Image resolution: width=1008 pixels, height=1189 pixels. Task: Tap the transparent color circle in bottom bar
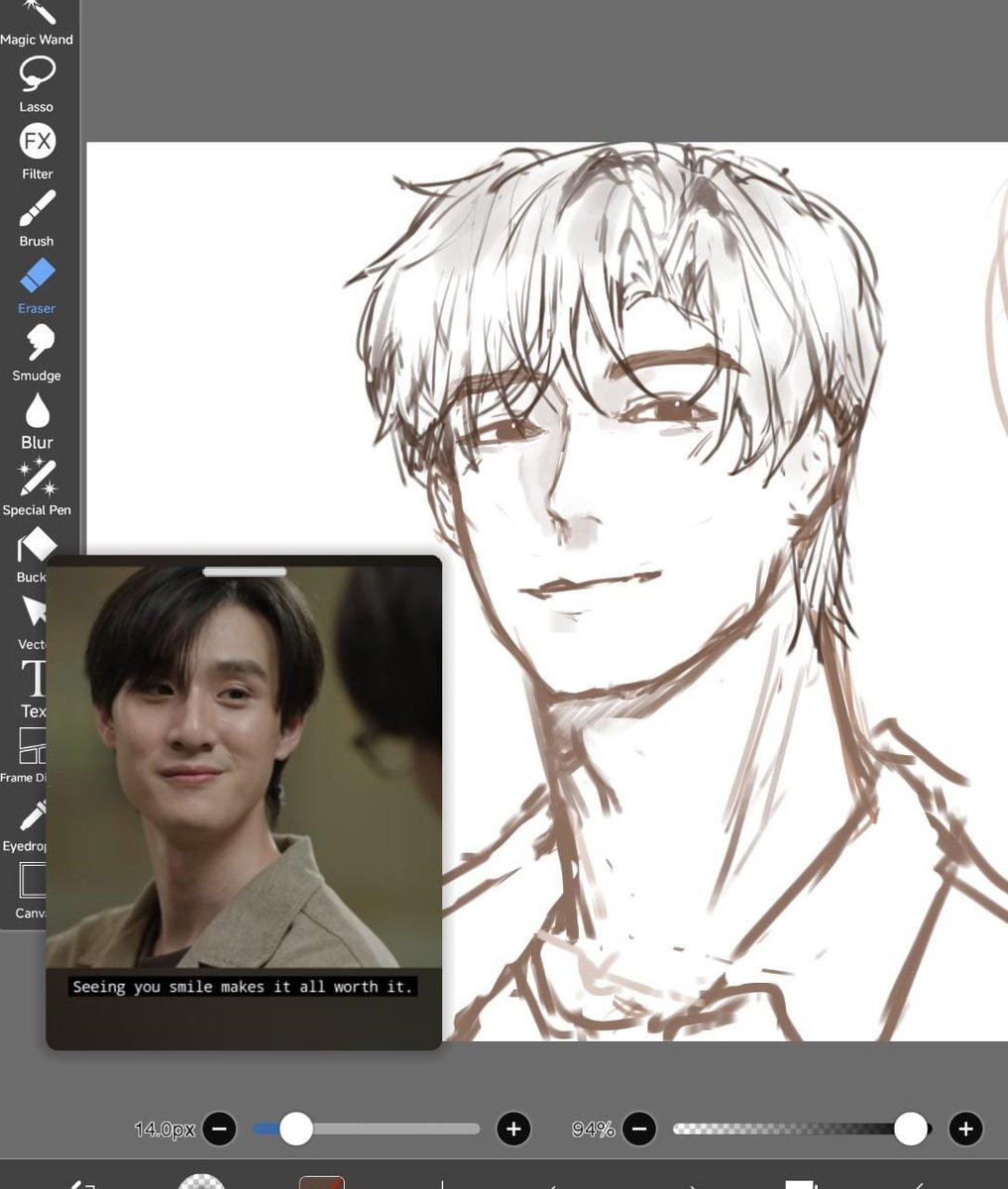click(x=202, y=1181)
